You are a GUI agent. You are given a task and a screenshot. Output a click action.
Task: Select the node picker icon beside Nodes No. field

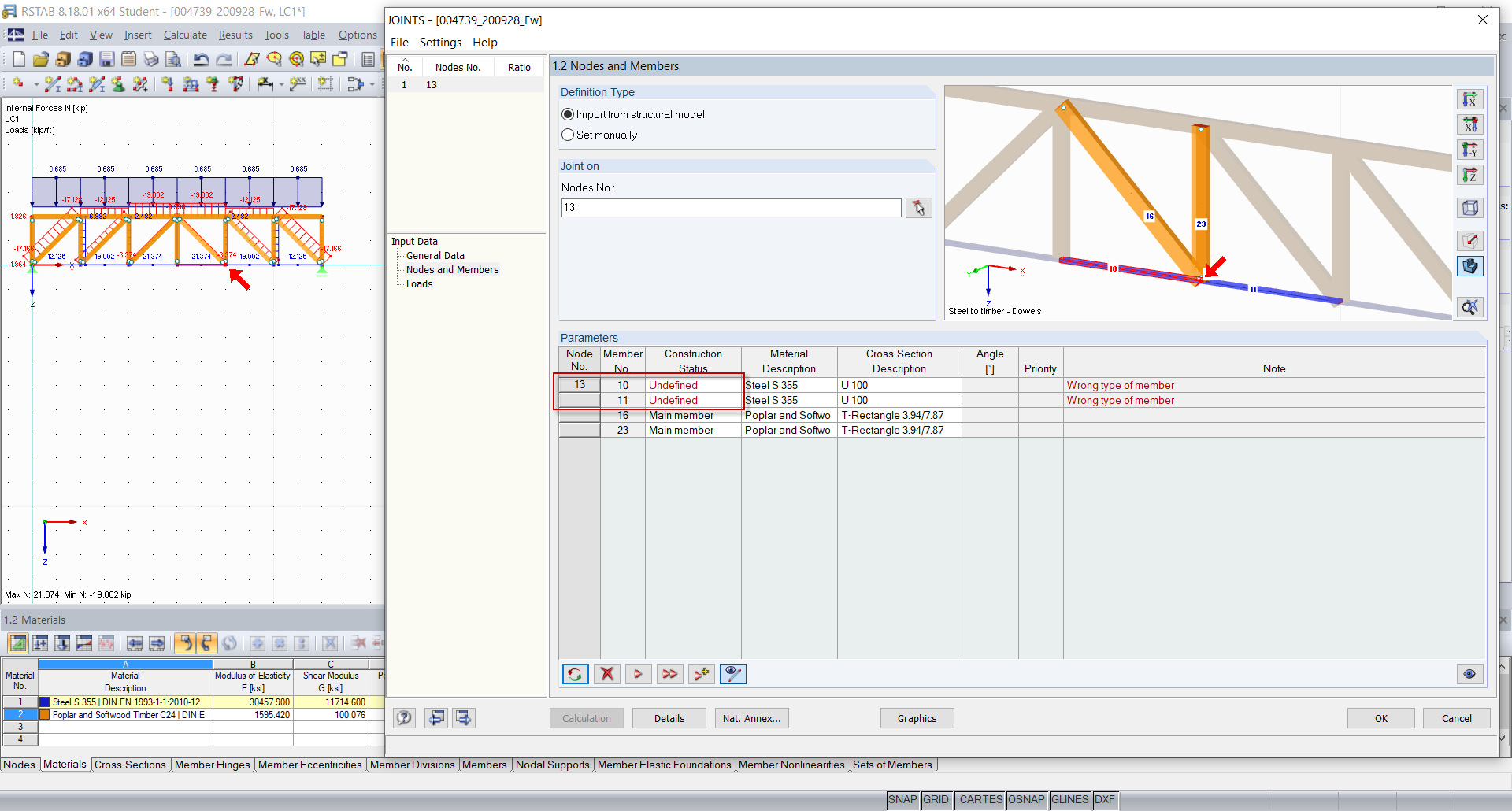918,207
